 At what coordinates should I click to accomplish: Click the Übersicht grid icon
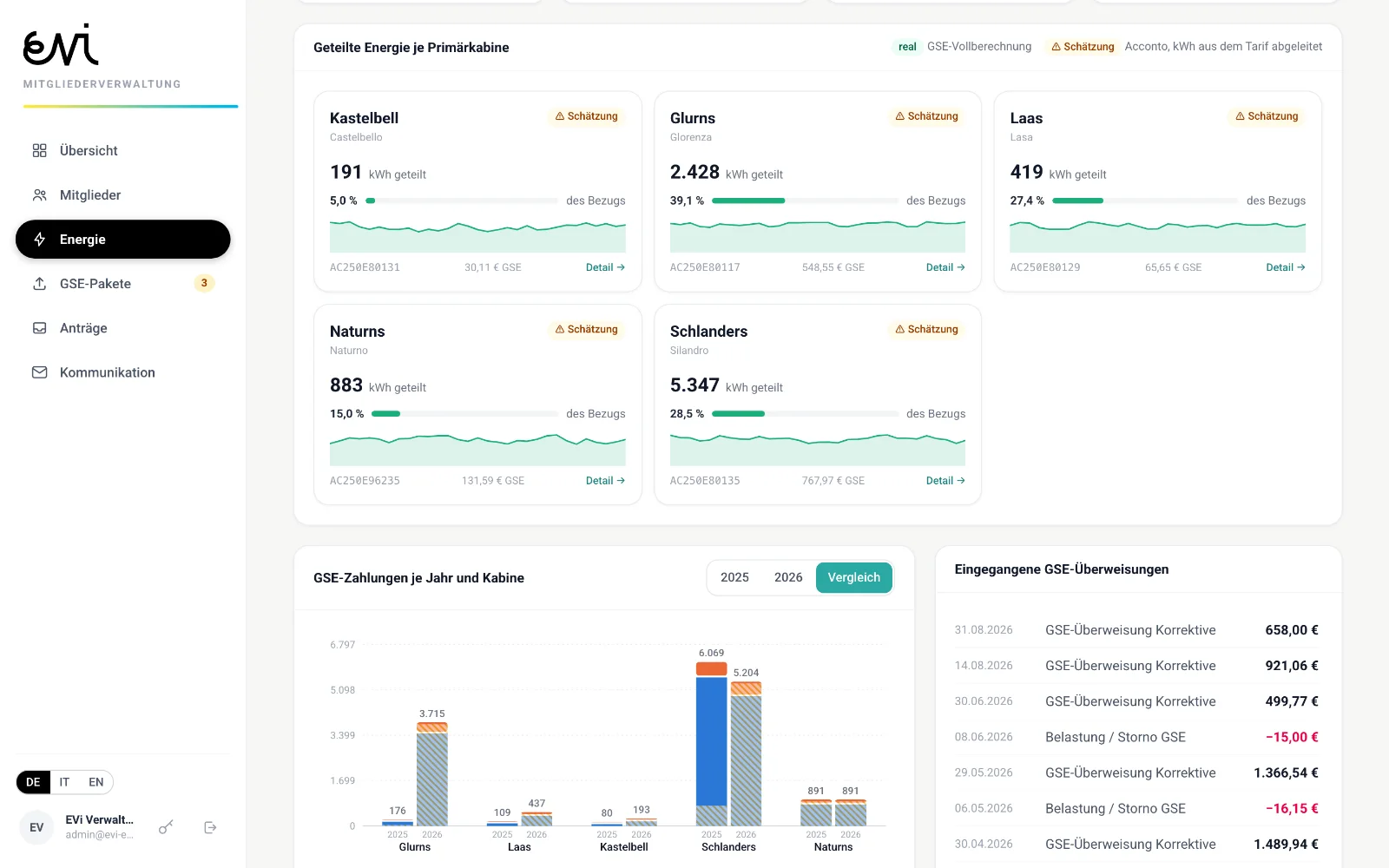[39, 150]
